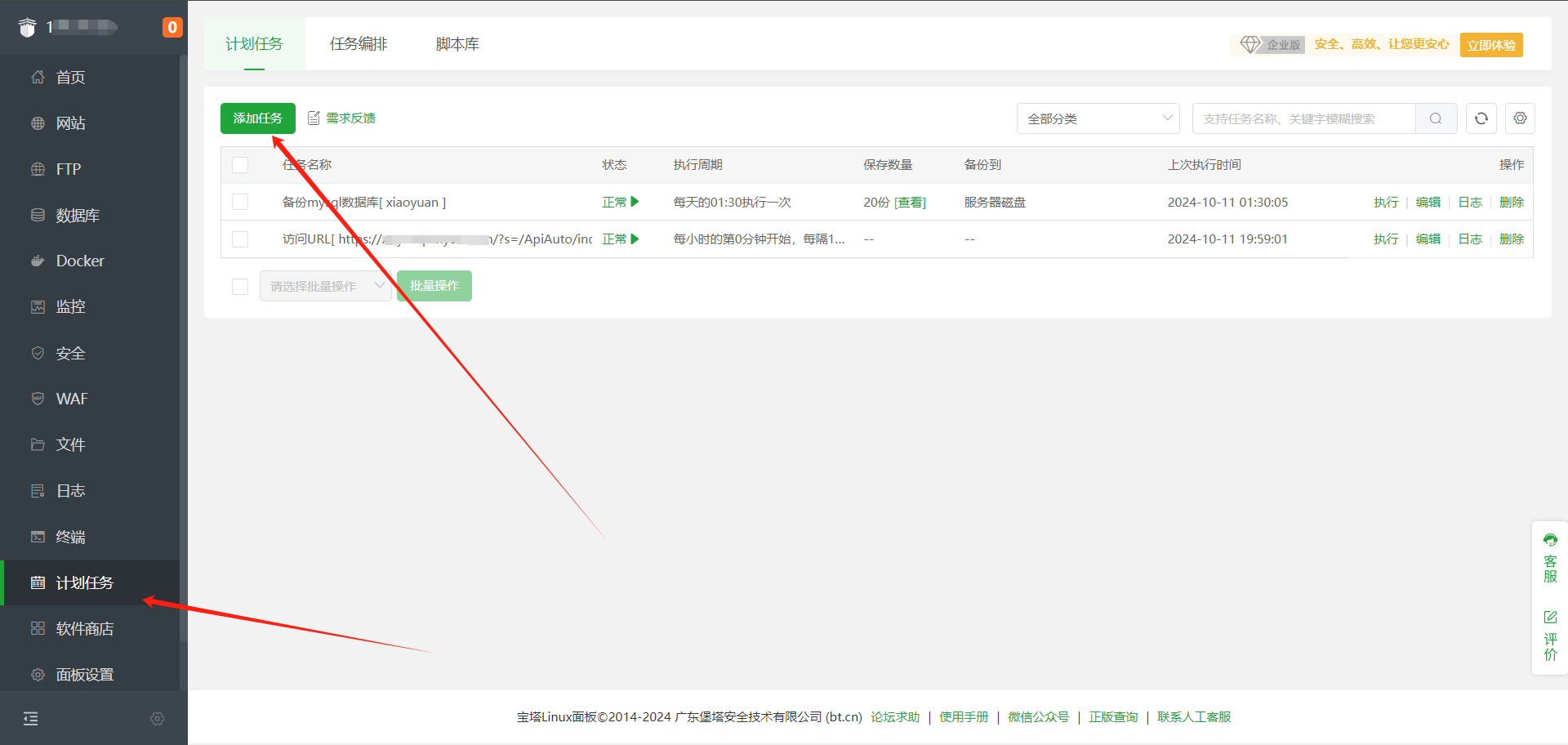The image size is (1568, 745).
Task: Open the 脚本库 tab
Action: [457, 44]
